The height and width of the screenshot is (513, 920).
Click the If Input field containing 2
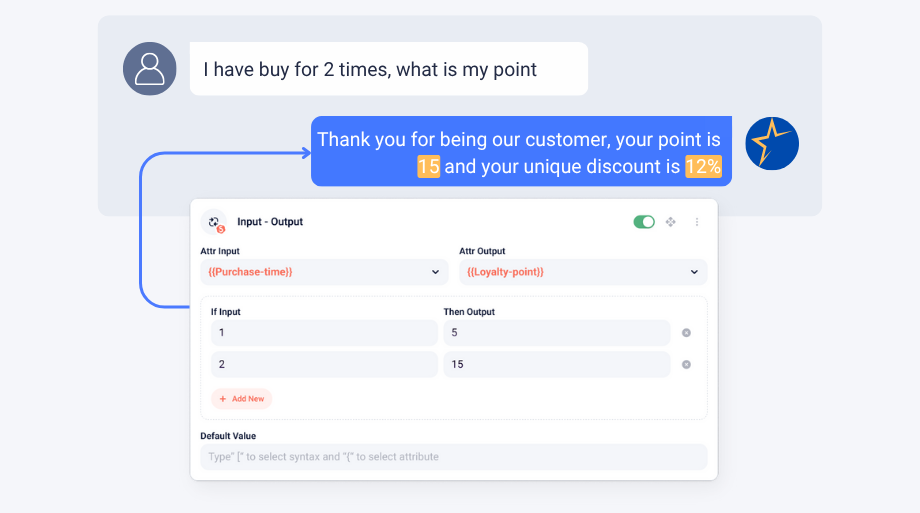tap(324, 364)
